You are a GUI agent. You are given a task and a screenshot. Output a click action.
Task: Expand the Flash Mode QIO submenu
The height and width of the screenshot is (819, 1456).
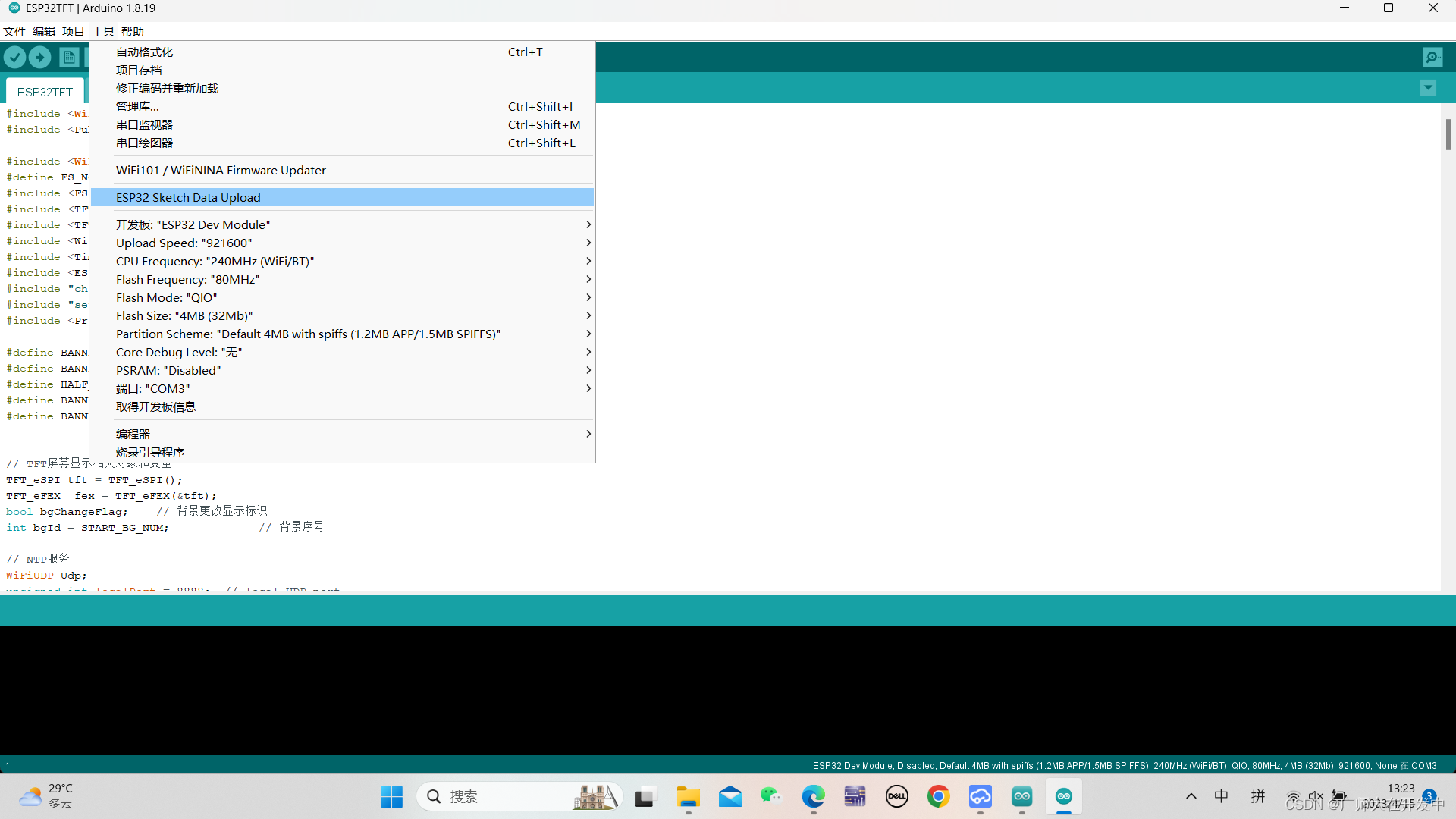(x=342, y=297)
